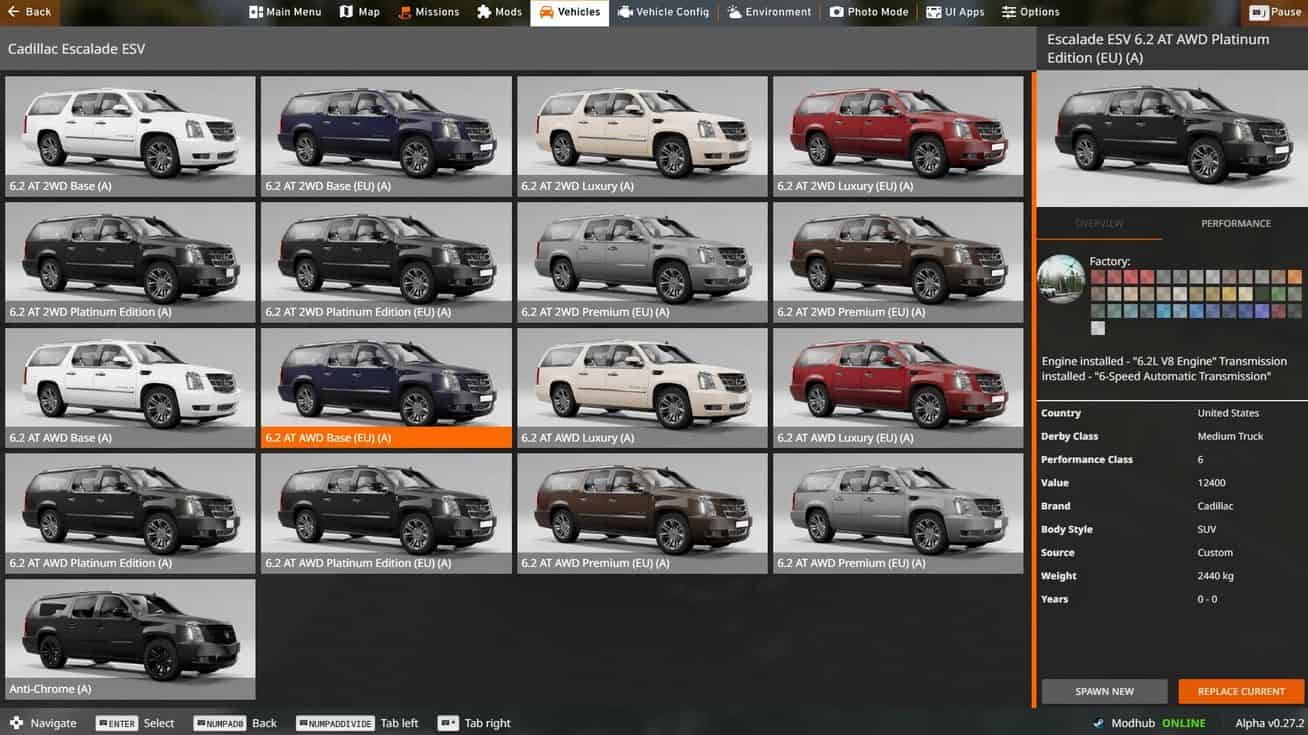Screen dimensions: 1308x735
Task: Open UI Apps icon in top bar
Action: pyautogui.click(x=933, y=12)
